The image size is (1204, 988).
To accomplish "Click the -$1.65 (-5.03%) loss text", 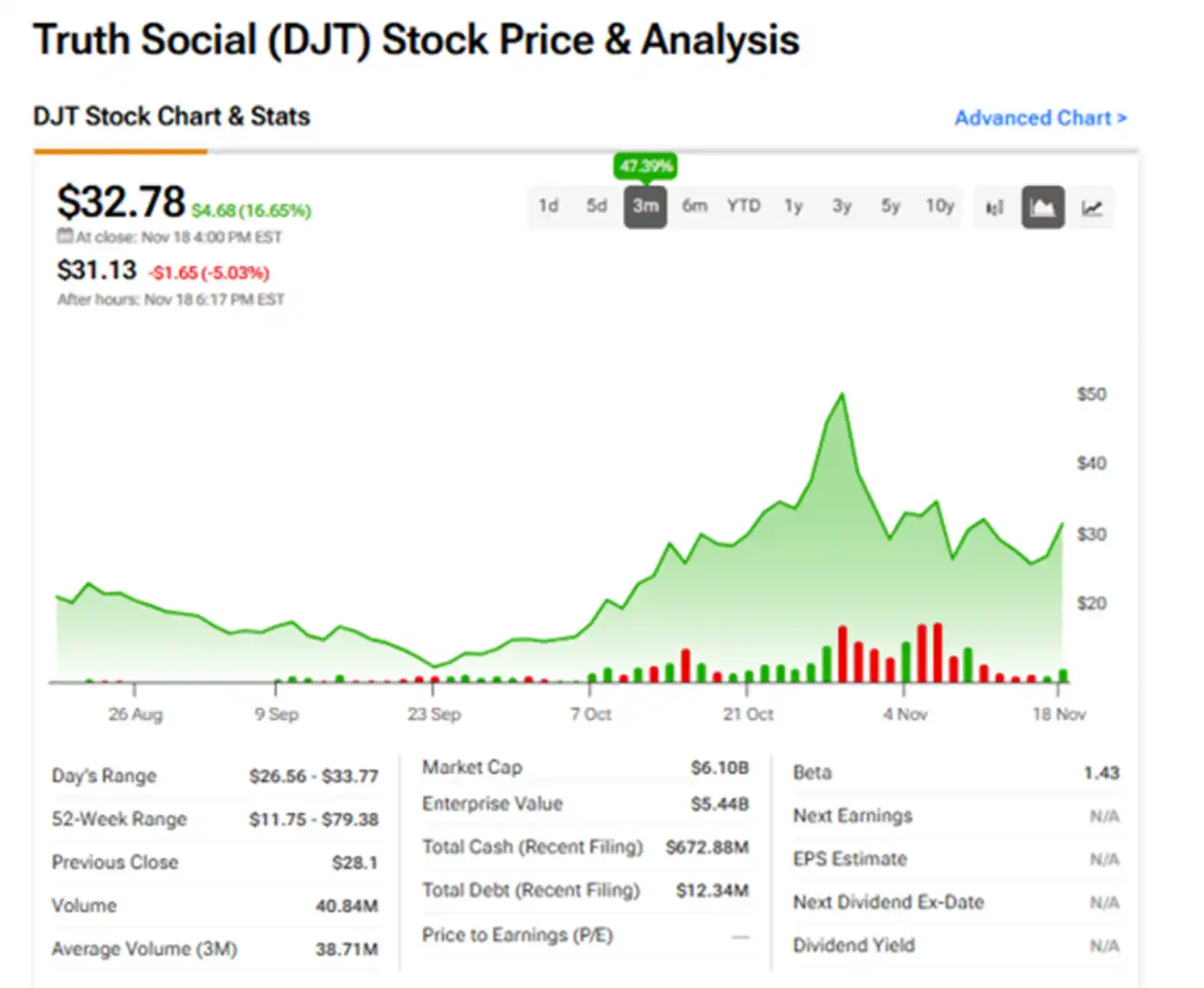I will [209, 273].
